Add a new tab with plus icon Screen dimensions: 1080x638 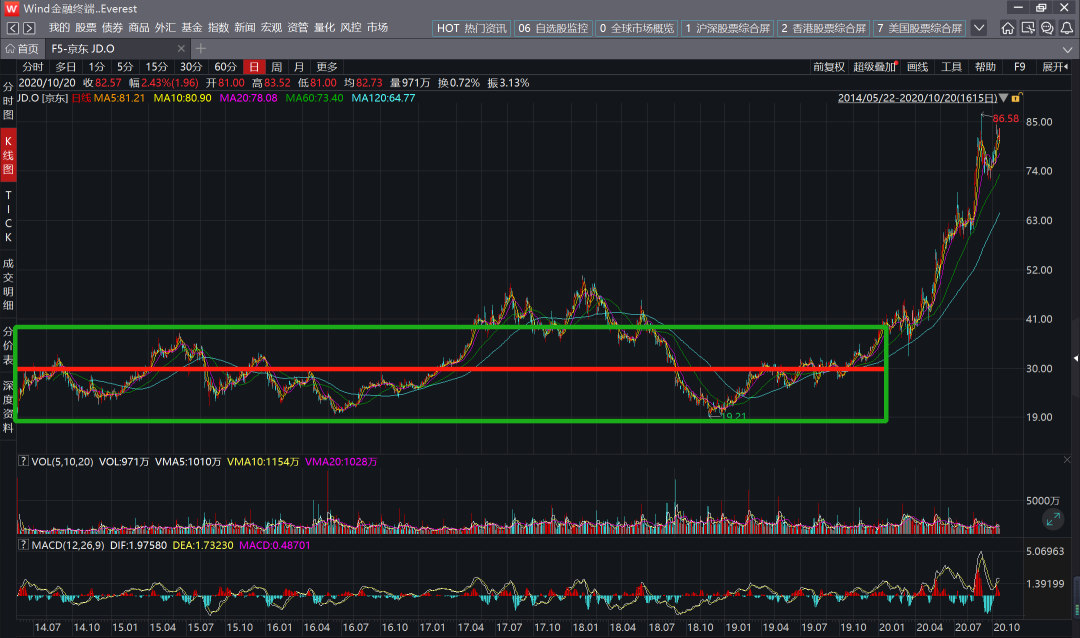[x=200, y=48]
